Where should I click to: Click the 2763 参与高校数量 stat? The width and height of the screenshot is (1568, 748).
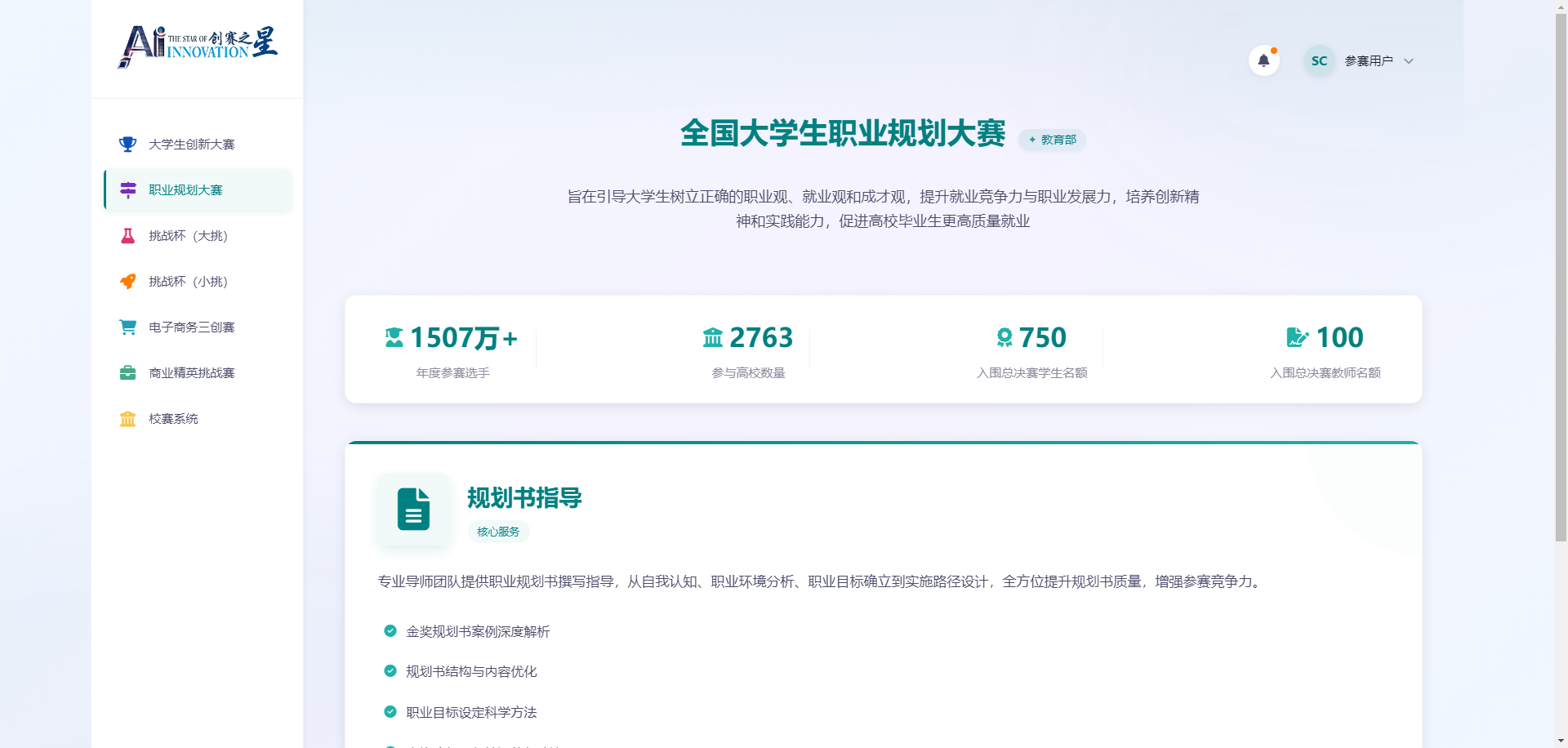[748, 350]
